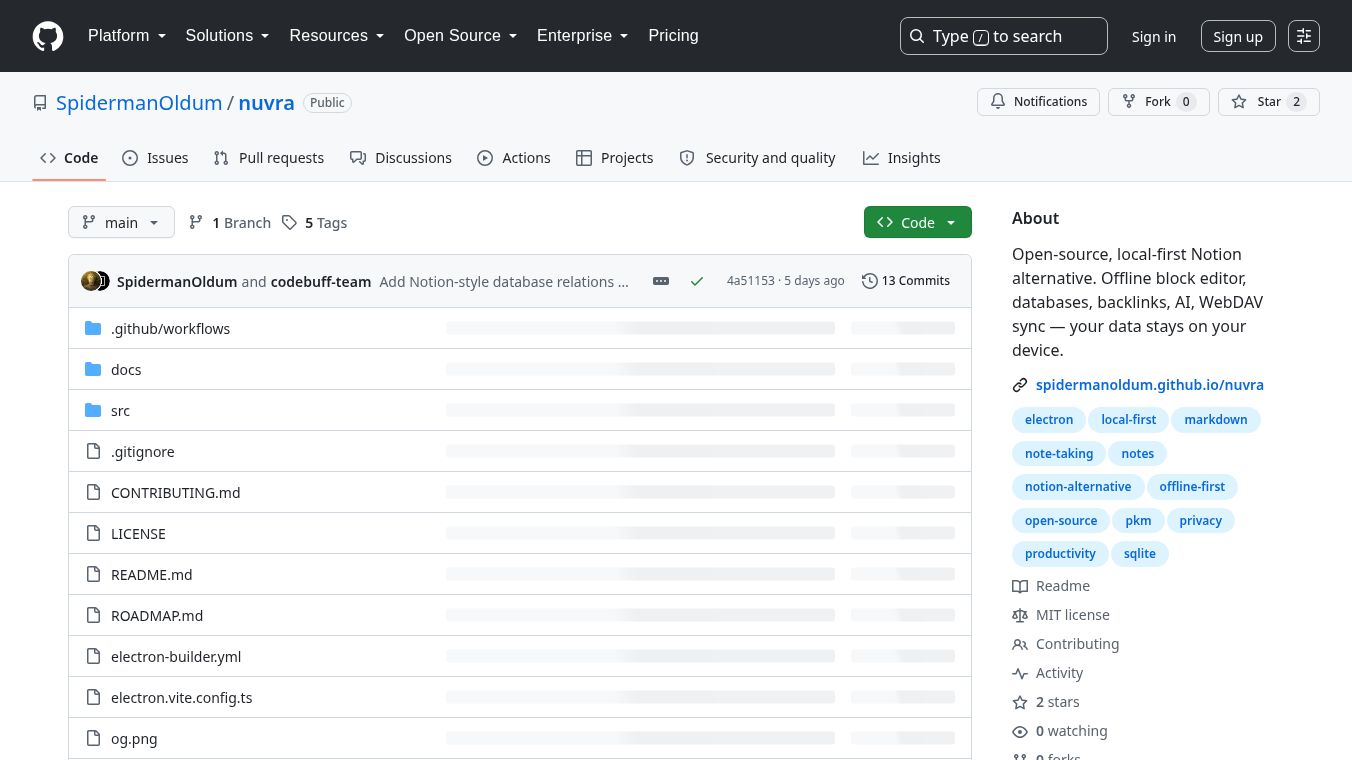
Task: Switch to the Projects tab
Action: point(615,158)
